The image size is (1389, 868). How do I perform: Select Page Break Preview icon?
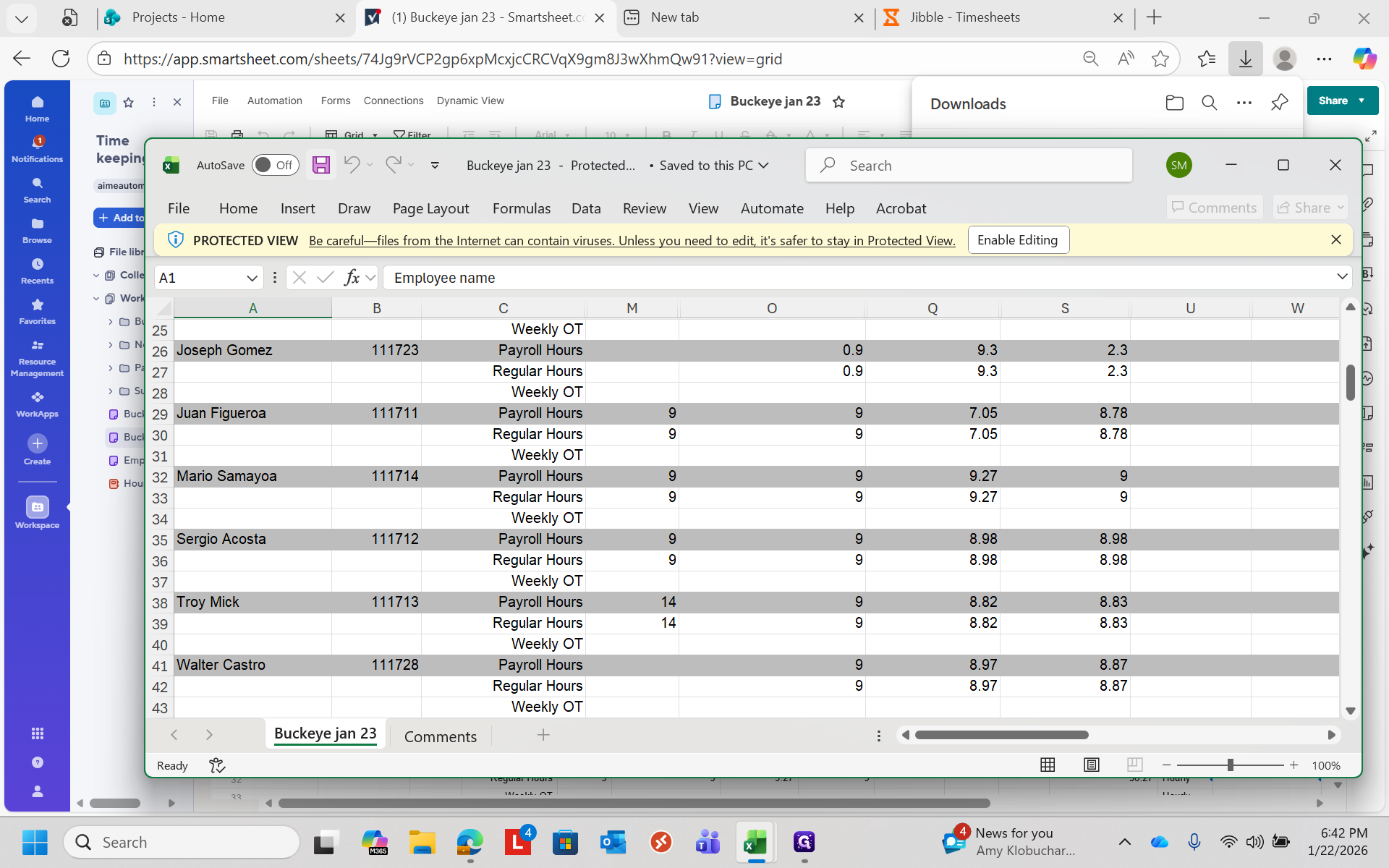(x=1134, y=765)
